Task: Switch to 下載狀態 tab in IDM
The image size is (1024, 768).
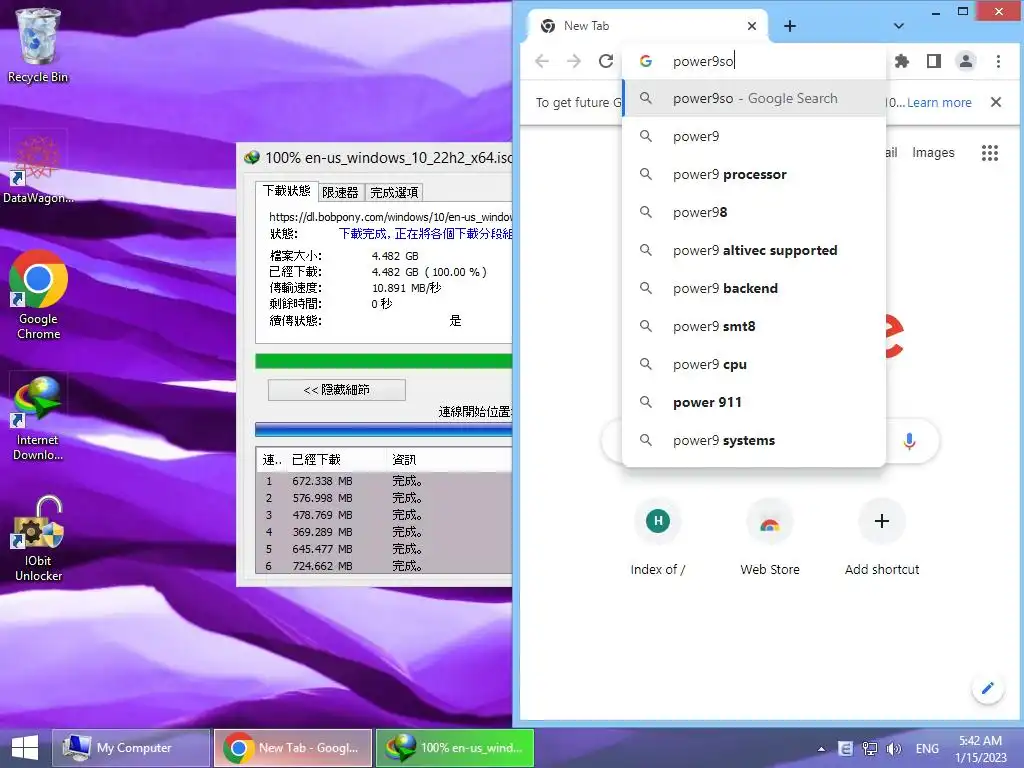Action: coord(287,191)
